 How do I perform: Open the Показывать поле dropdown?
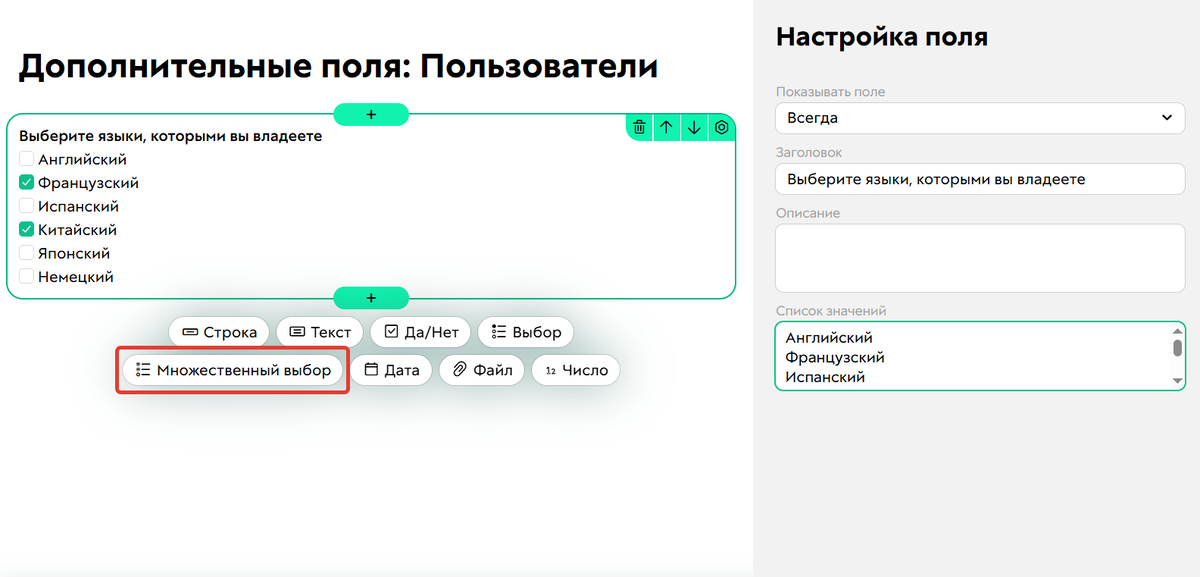[x=979, y=120]
